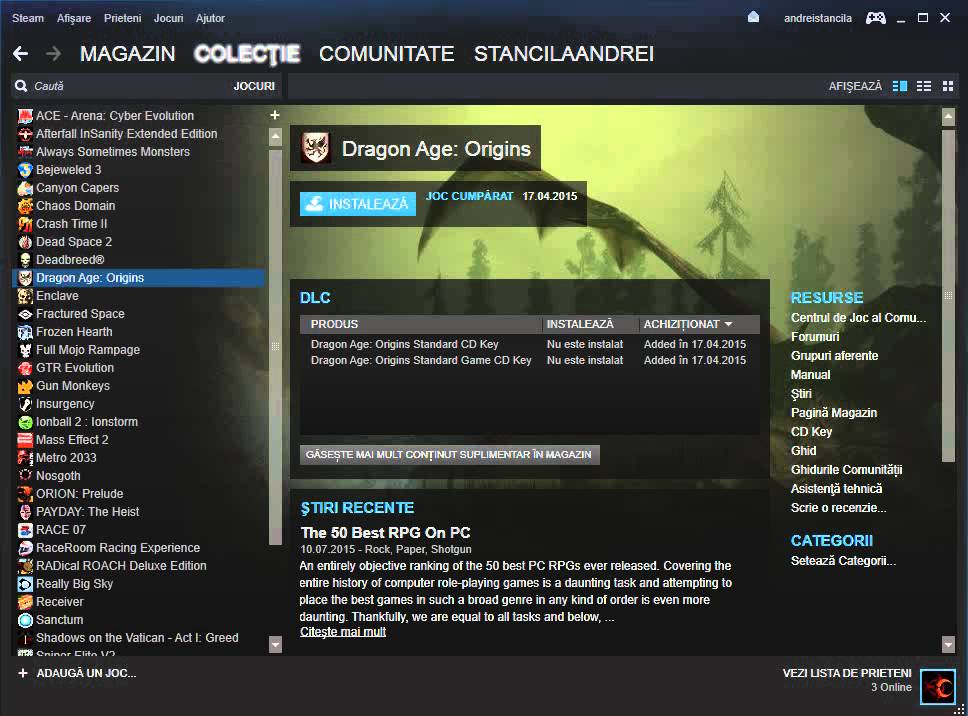This screenshot has width=968, height=716.
Task: Click INSTALEAZĂ button
Action: (x=358, y=204)
